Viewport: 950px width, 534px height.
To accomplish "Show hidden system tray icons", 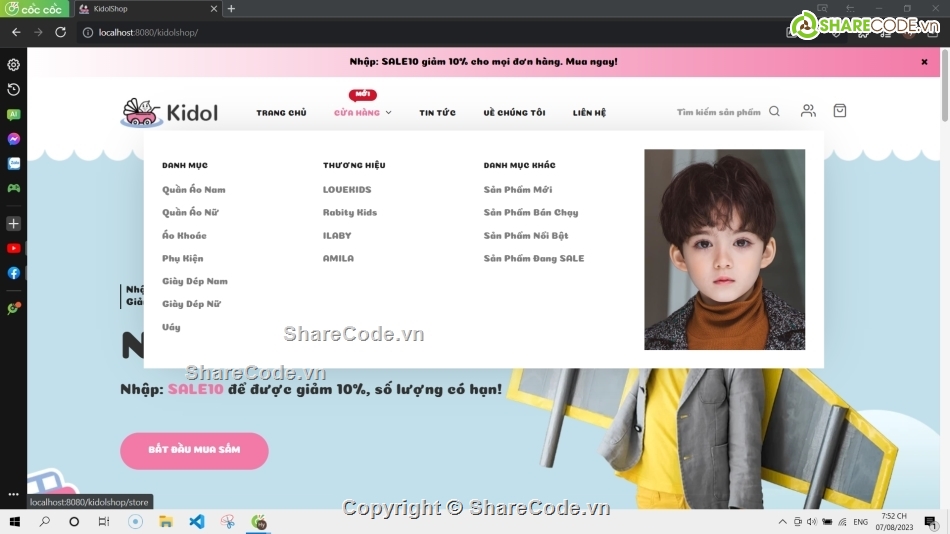I will pyautogui.click(x=782, y=522).
